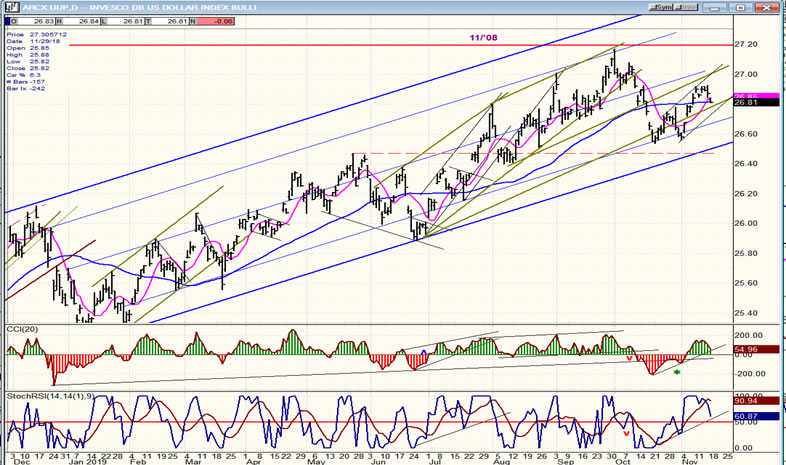
Task: Select the H field showing 26.84
Action: (78, 21)
